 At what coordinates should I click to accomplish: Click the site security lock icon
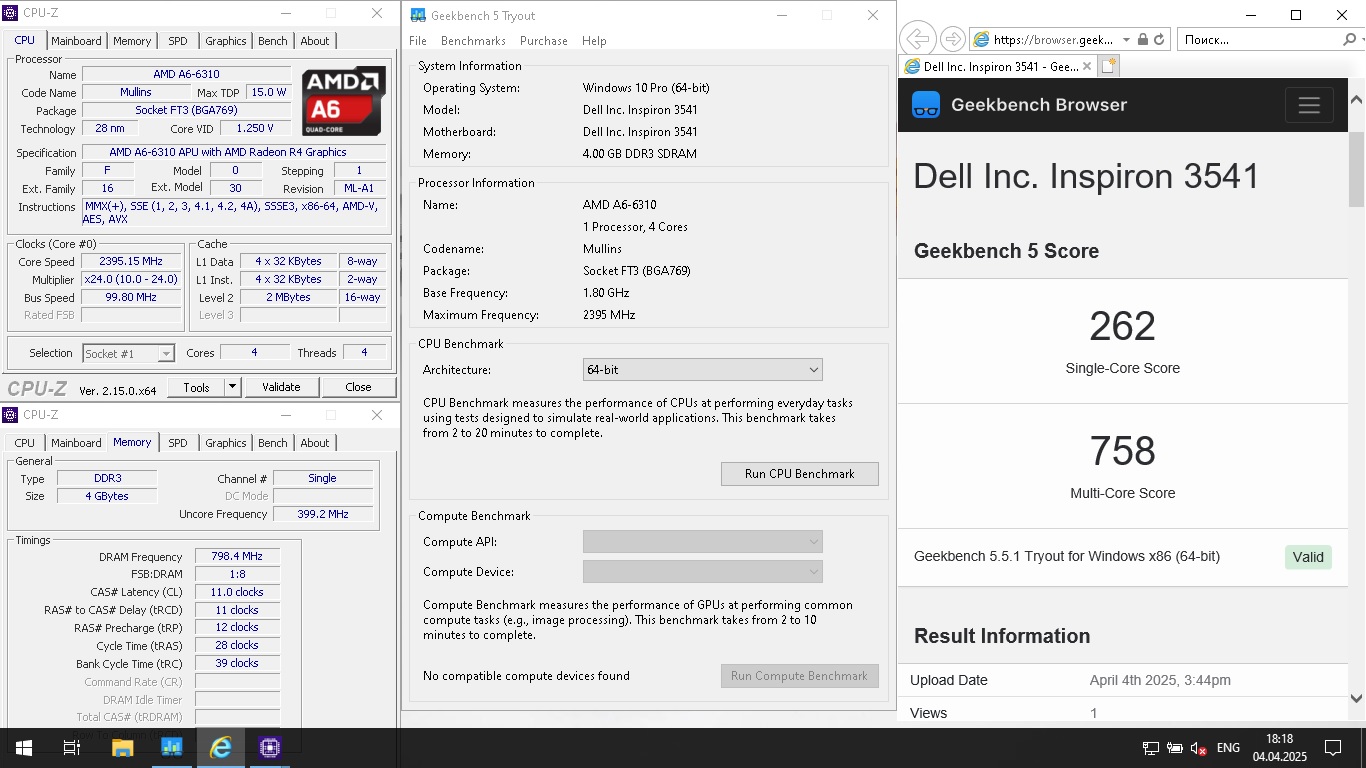[x=1143, y=40]
